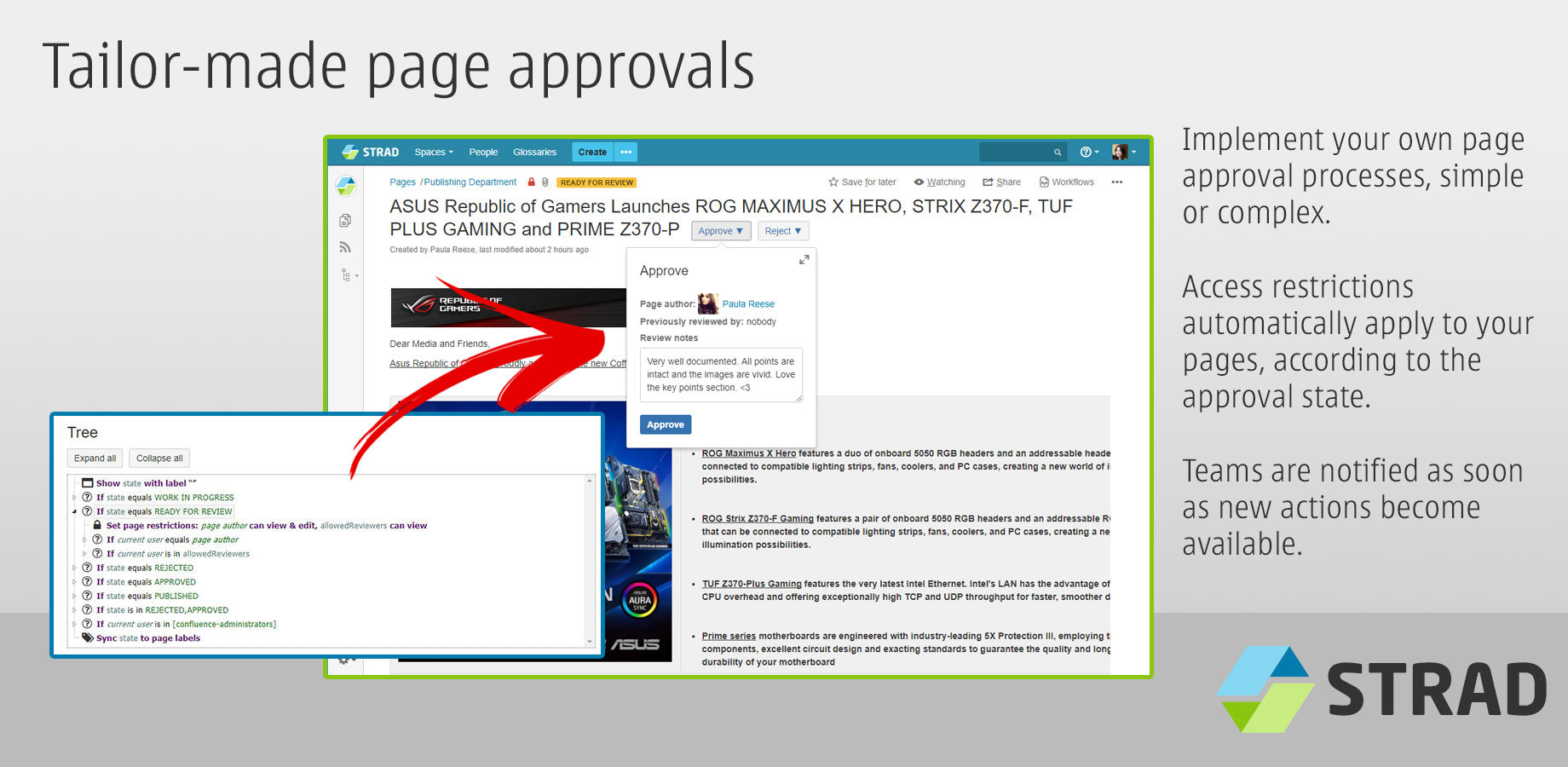Screen dimensions: 1568x767
Task: Expand the state equals APPROVED node
Action: (74, 582)
